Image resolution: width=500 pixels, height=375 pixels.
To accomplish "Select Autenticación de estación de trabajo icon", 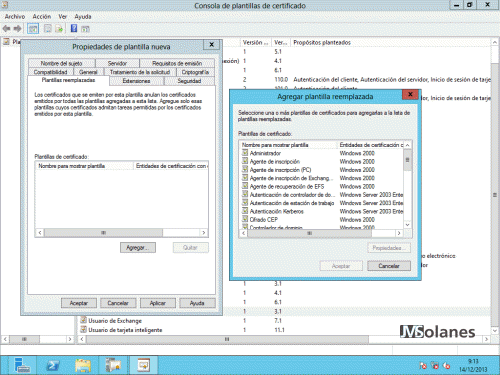I will [x=245, y=203].
